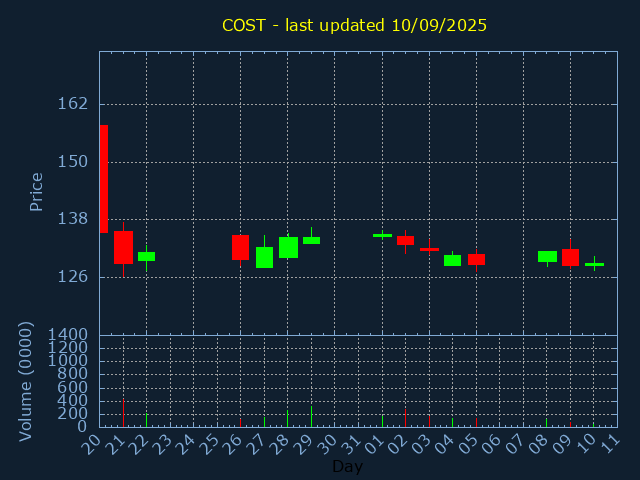Image resolution: width=640 pixels, height=480 pixels.
Task: Click the "Day" axis label
Action: 347,466
